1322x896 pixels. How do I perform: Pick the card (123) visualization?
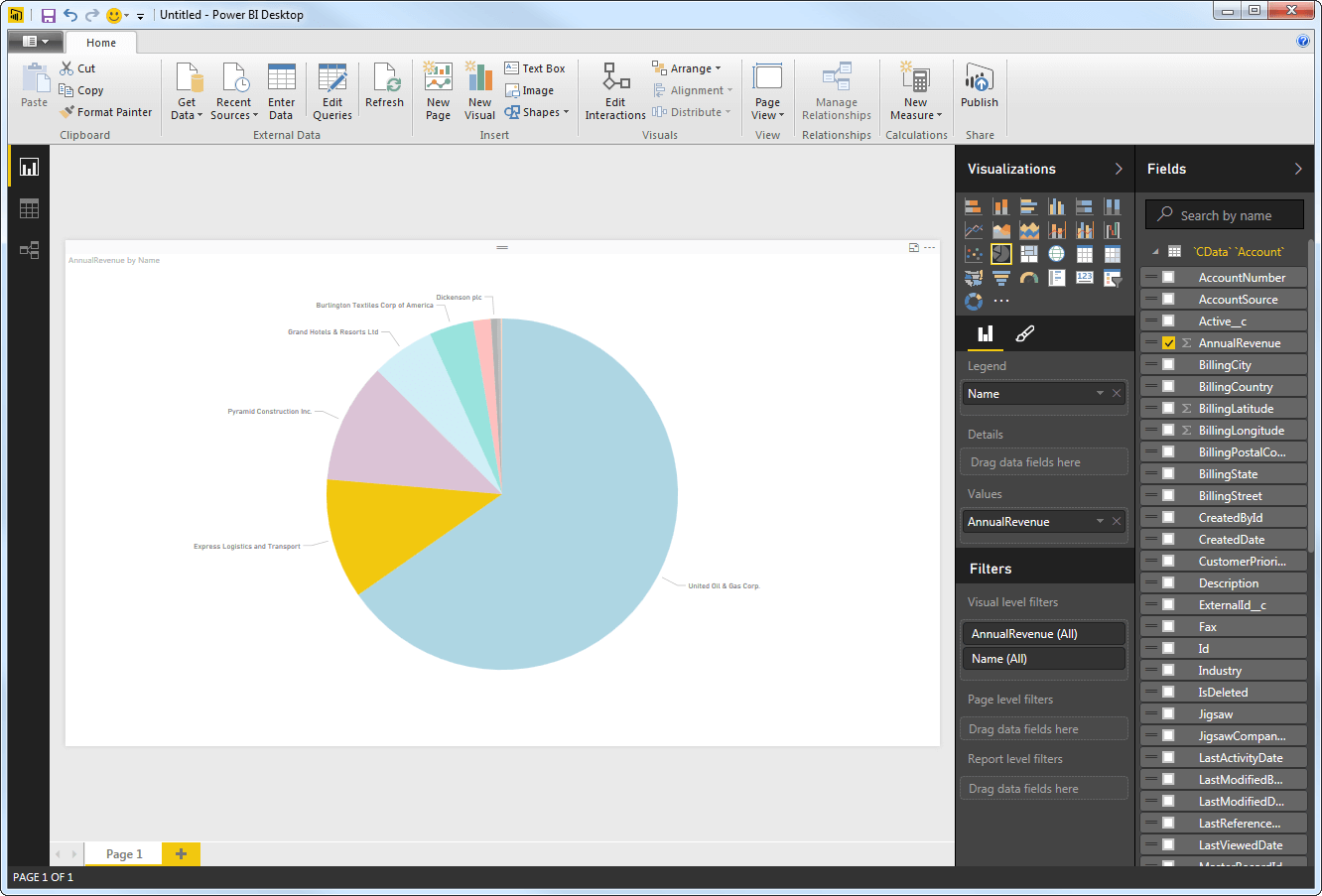[1085, 278]
